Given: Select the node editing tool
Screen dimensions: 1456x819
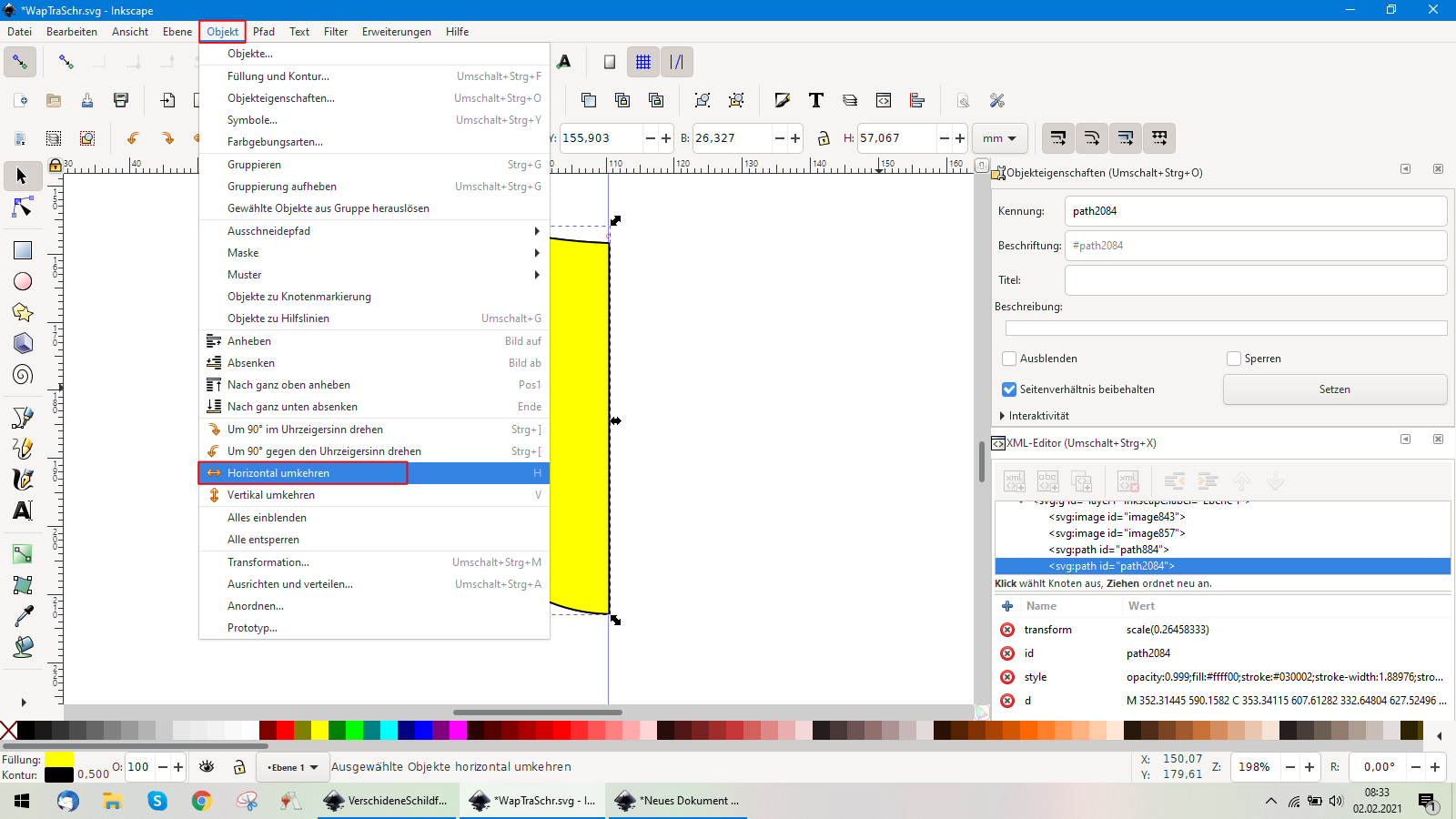Looking at the screenshot, I should (x=22, y=208).
